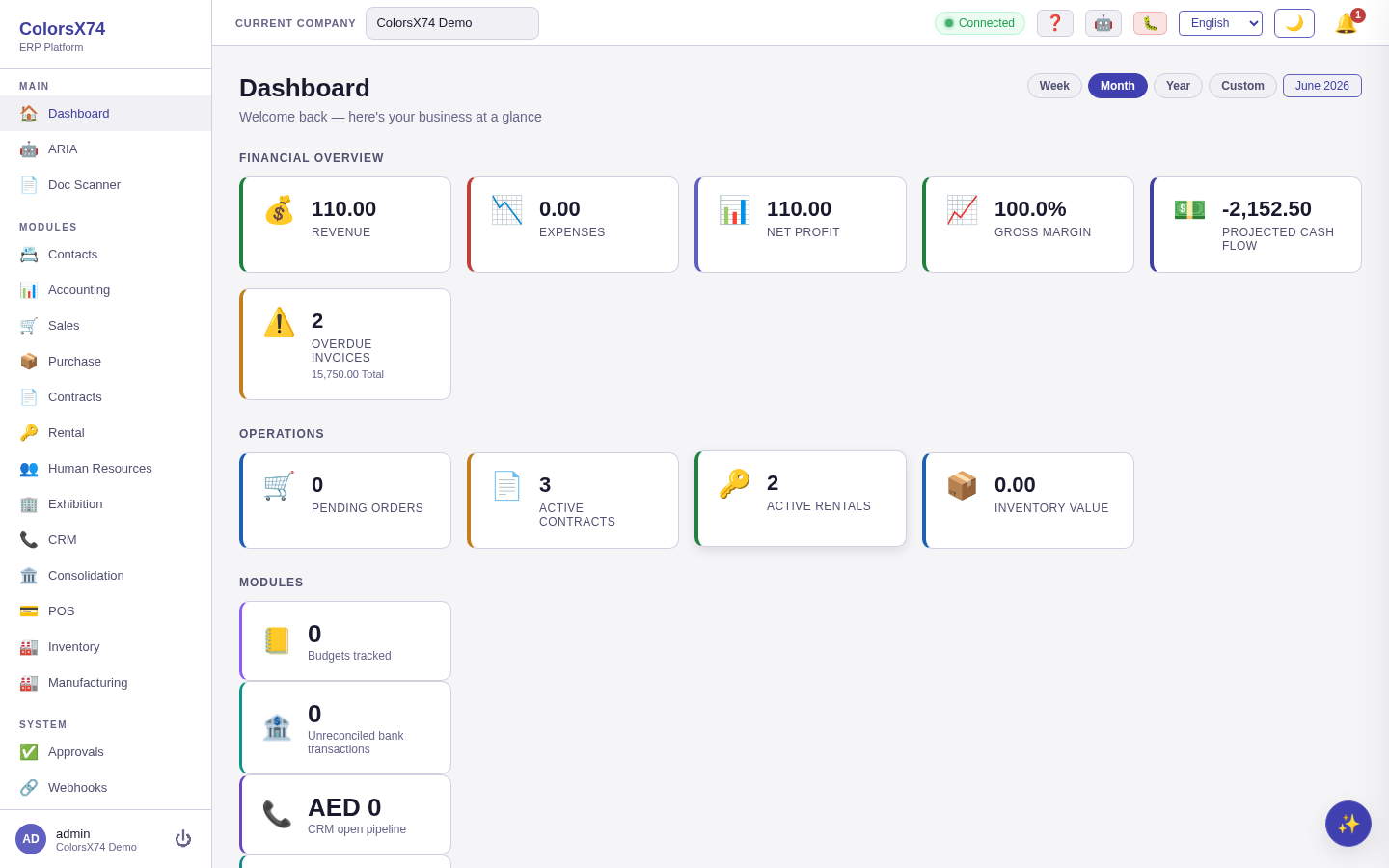The image size is (1389, 868).
Task: Open the robot assistant icon in top bar
Action: 1103,23
